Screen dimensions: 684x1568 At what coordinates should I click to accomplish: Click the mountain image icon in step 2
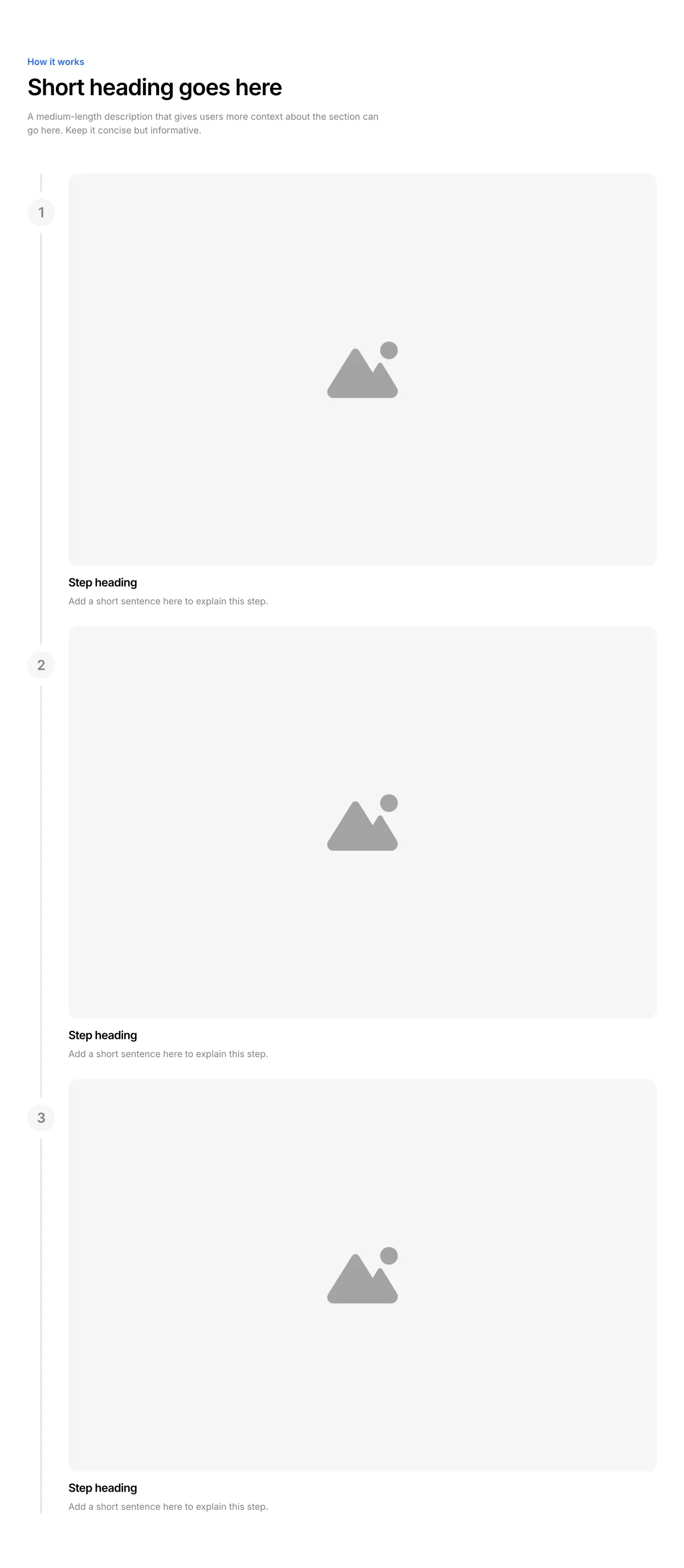362,822
